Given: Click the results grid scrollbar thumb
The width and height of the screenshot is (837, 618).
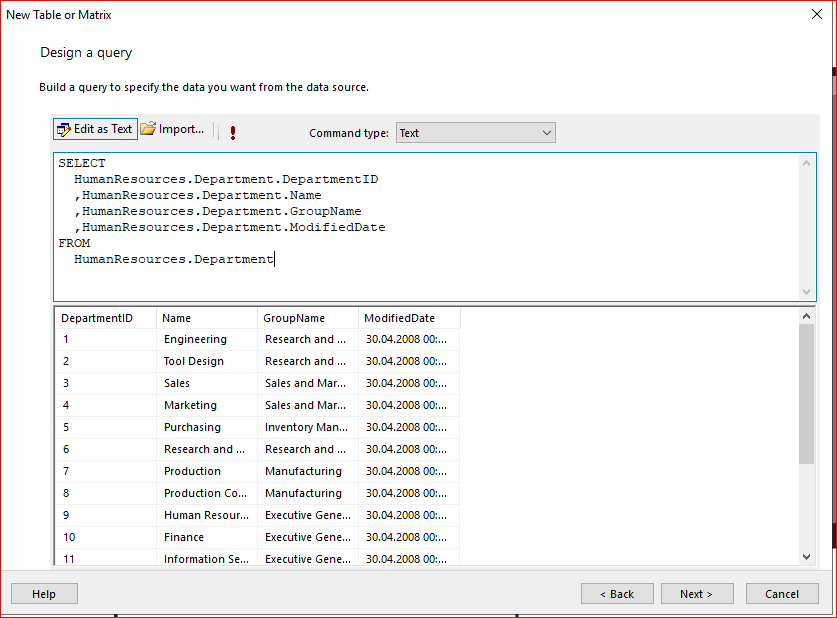Looking at the screenshot, I should pyautogui.click(x=807, y=395).
